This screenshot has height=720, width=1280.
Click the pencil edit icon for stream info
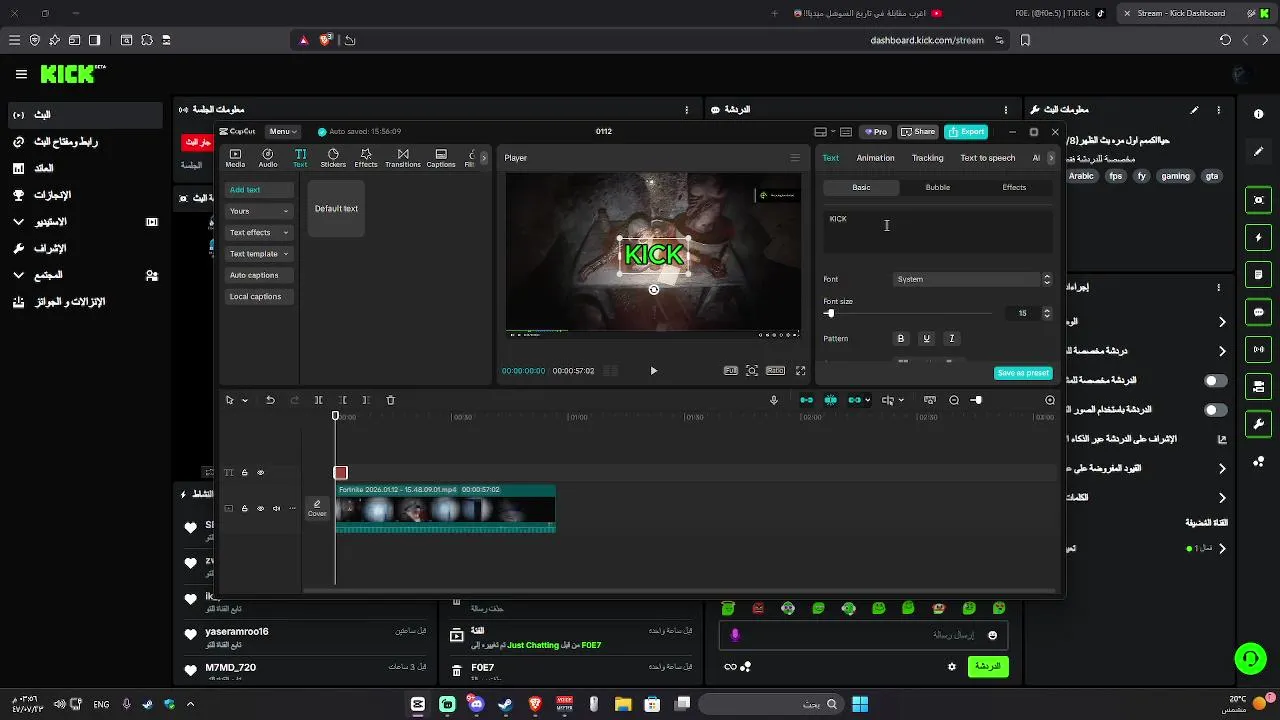coord(1194,110)
